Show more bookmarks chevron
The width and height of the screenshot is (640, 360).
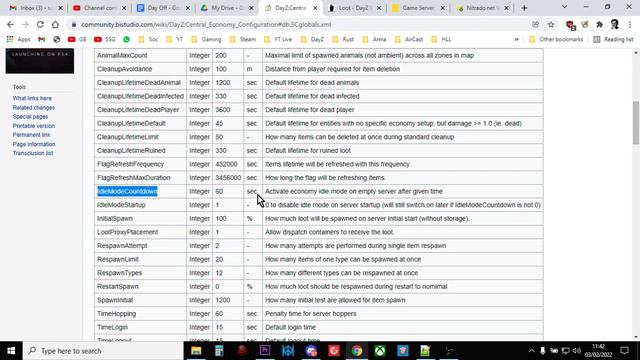[x=517, y=40]
